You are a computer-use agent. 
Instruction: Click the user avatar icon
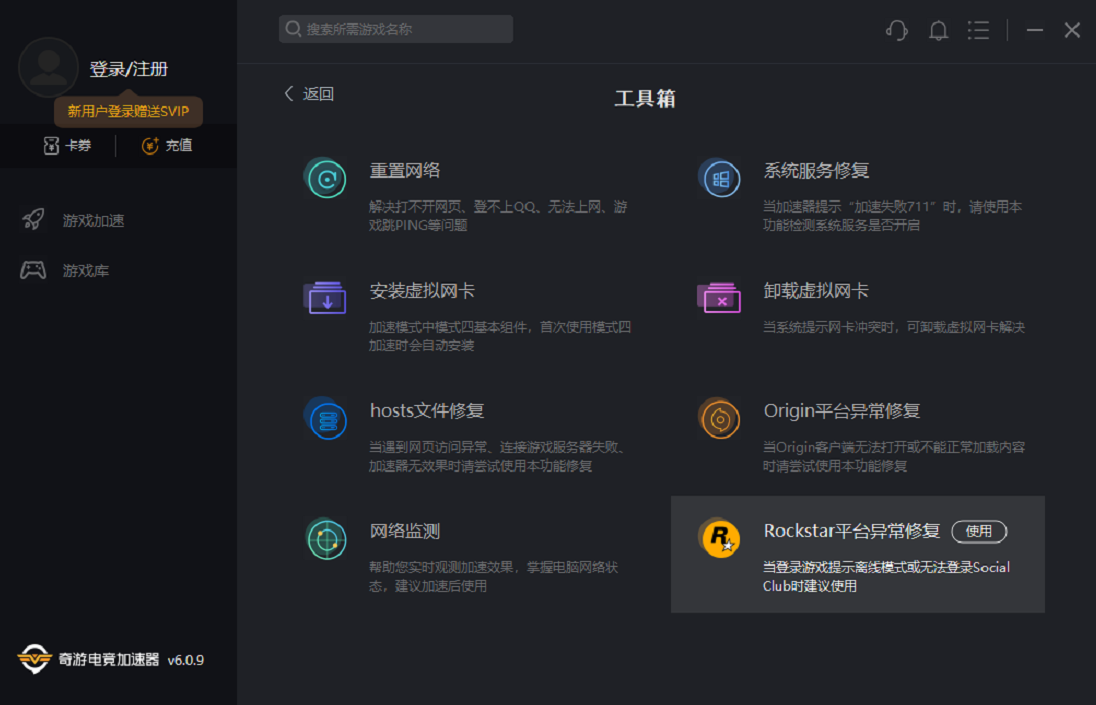point(48,68)
